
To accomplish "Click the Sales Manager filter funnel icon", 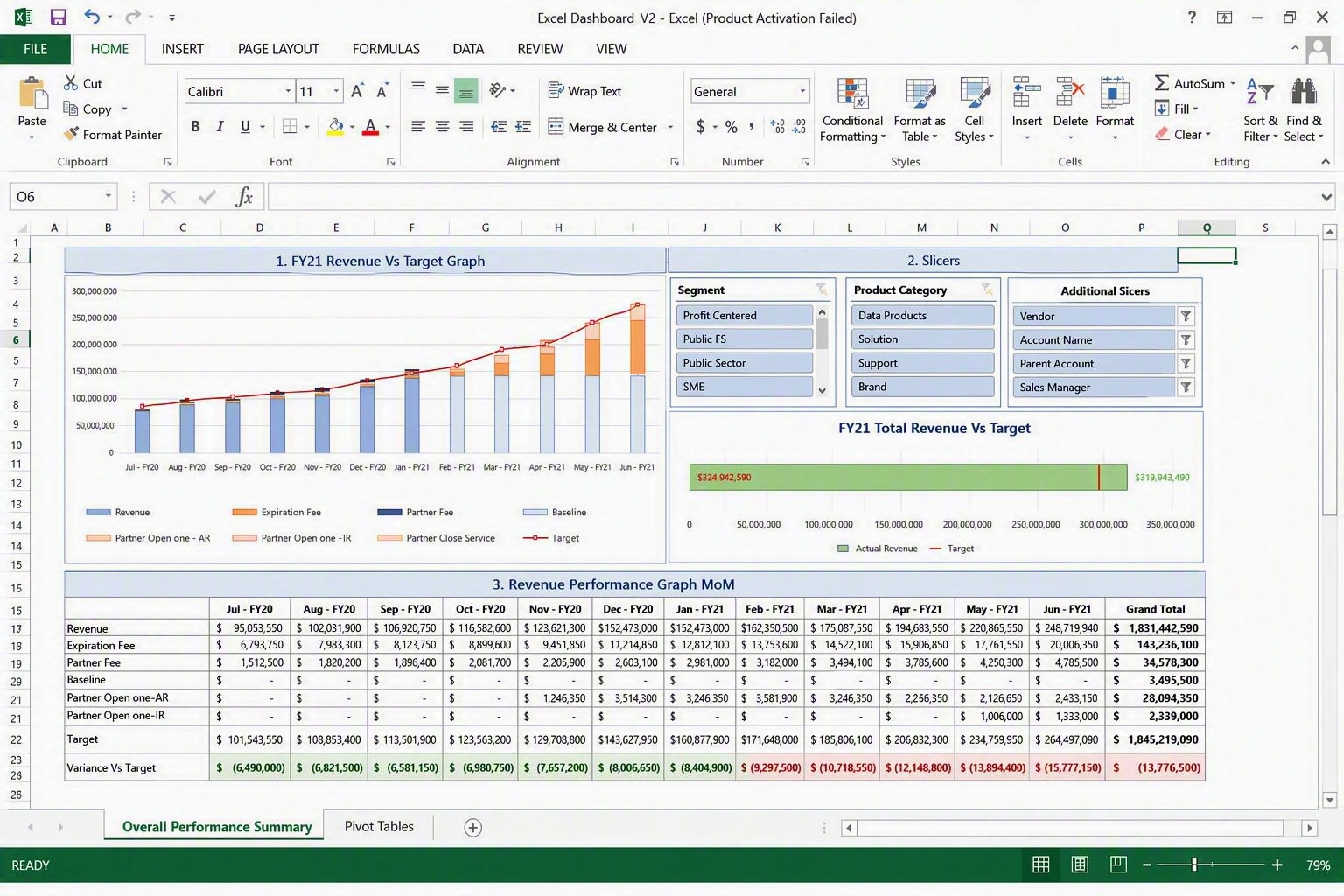I will [x=1186, y=387].
